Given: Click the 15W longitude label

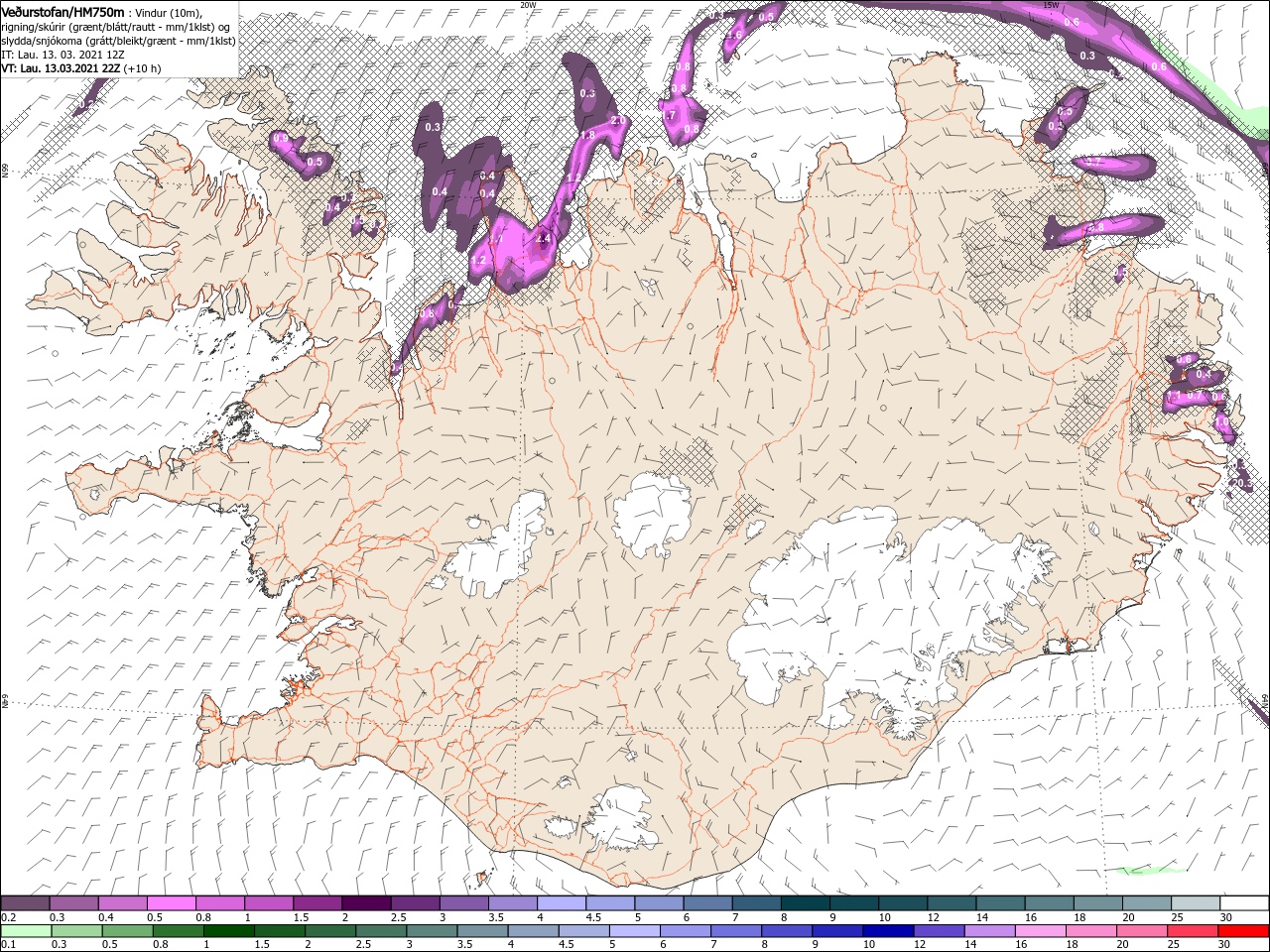Looking at the screenshot, I should pyautogui.click(x=1053, y=5).
